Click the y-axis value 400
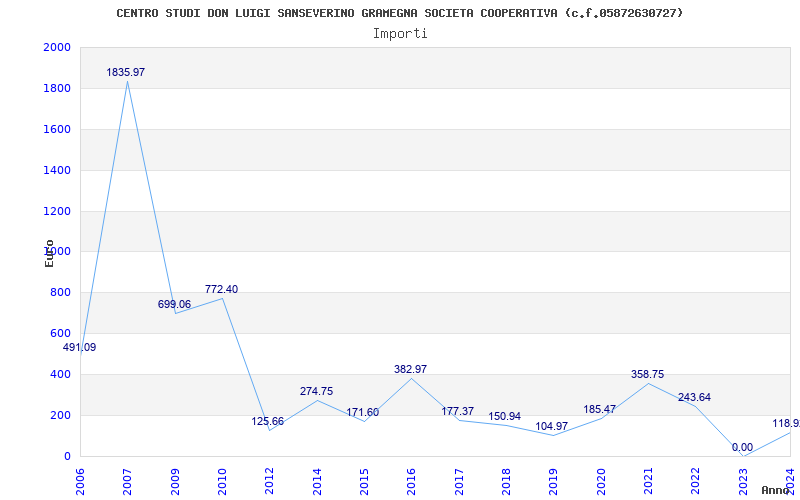The image size is (800, 500). [x=60, y=374]
